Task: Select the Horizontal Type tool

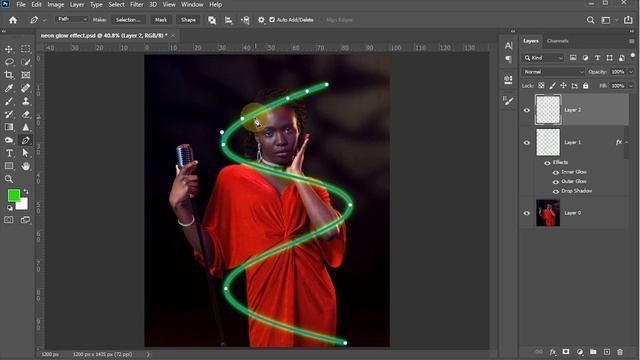Action: [x=9, y=153]
